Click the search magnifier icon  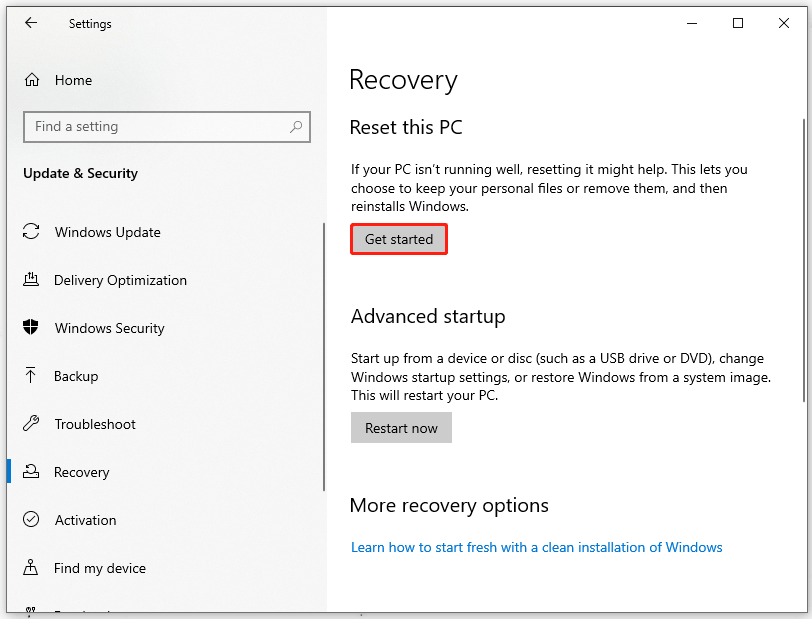tap(296, 126)
